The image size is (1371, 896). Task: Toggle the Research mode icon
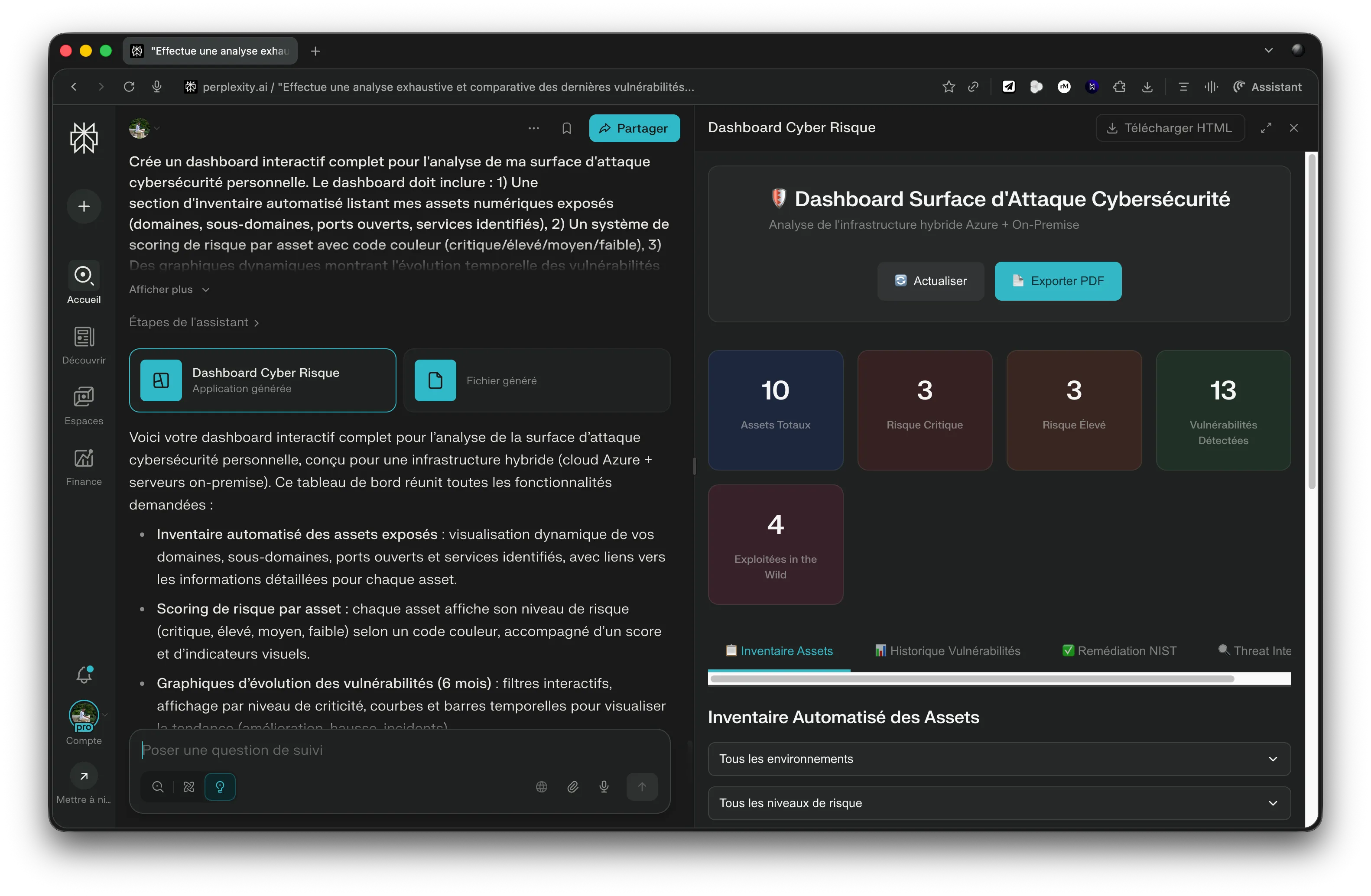coord(189,786)
